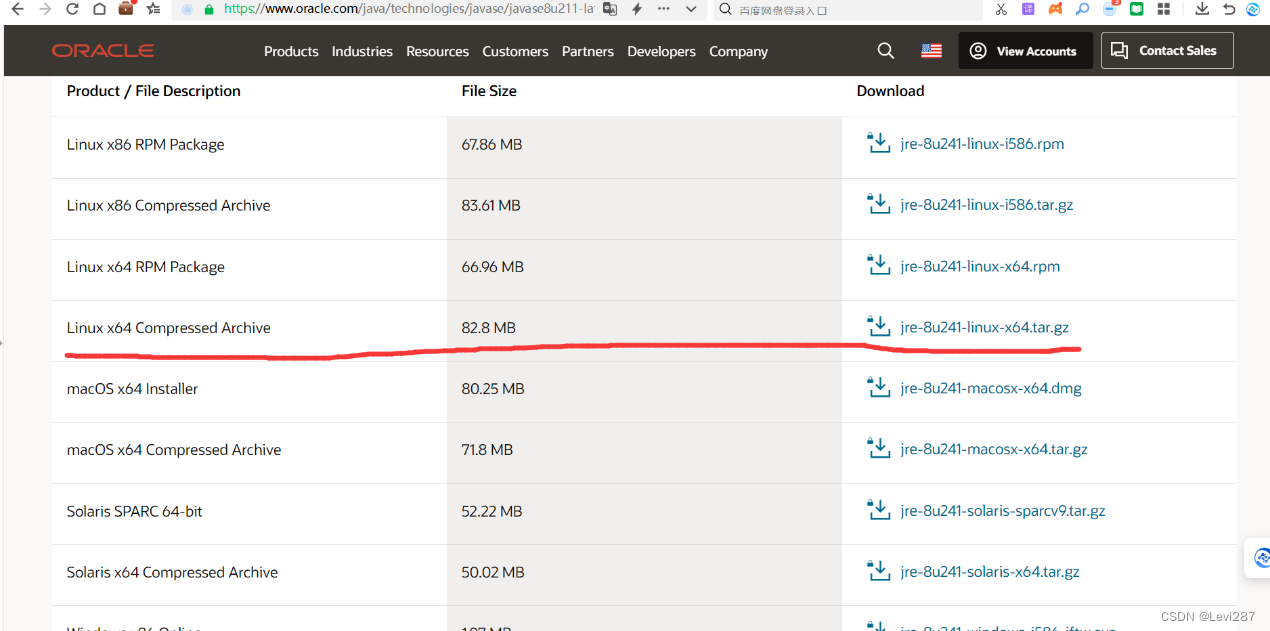Open the Industries menu
This screenshot has height=631, width=1270.
[x=362, y=51]
